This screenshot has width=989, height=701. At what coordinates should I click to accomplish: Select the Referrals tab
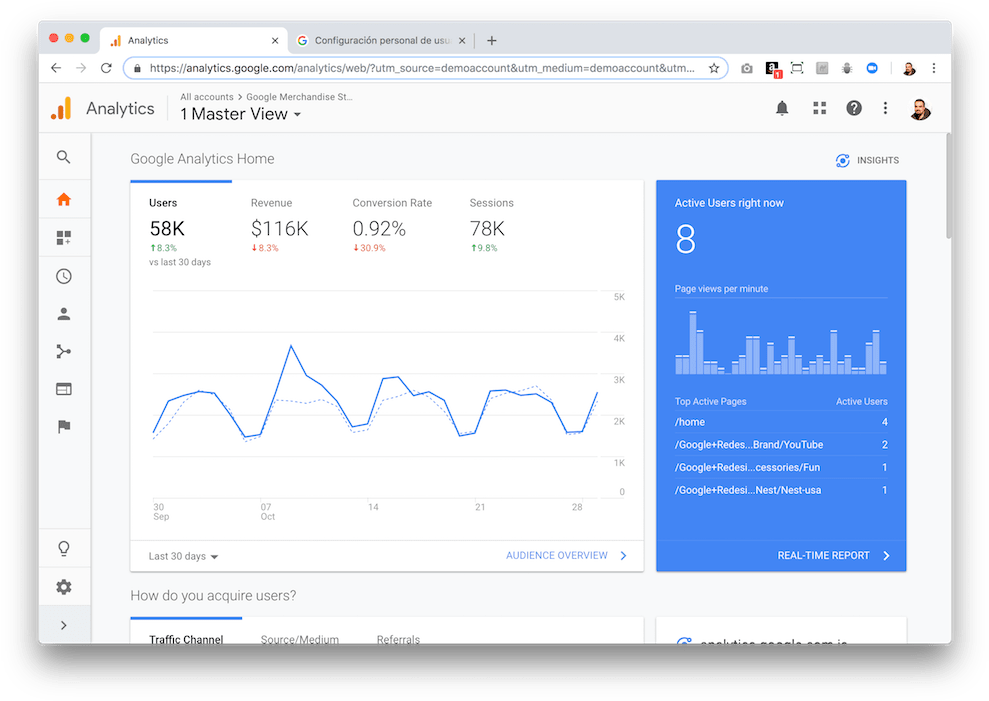point(398,638)
